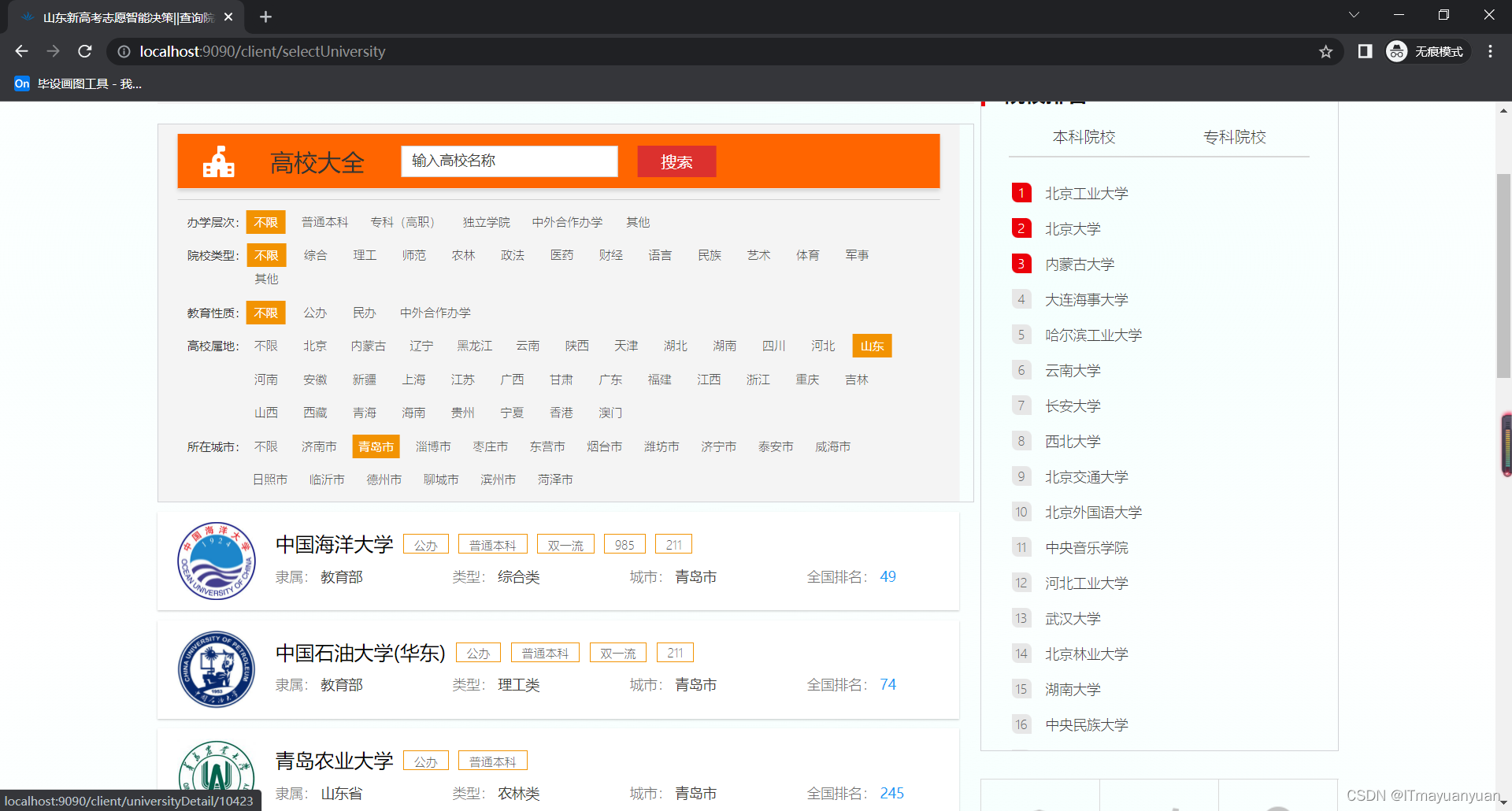The height and width of the screenshot is (811, 1512).
Task: Bookmark this page with the star icon
Action: (x=1326, y=51)
